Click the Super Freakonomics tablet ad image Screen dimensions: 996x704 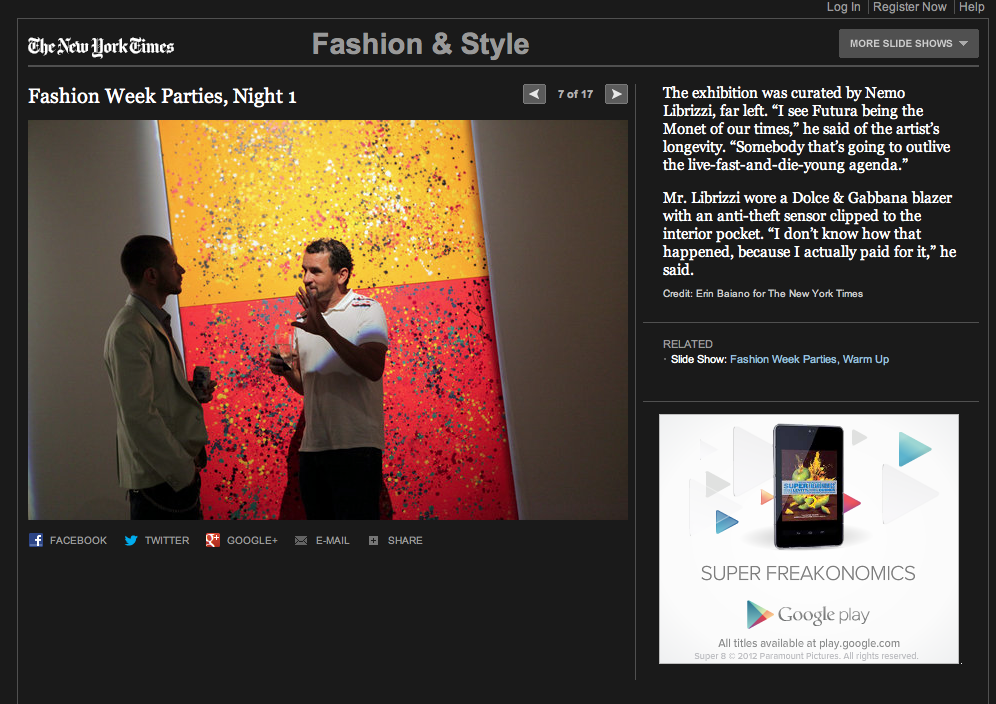(x=808, y=487)
